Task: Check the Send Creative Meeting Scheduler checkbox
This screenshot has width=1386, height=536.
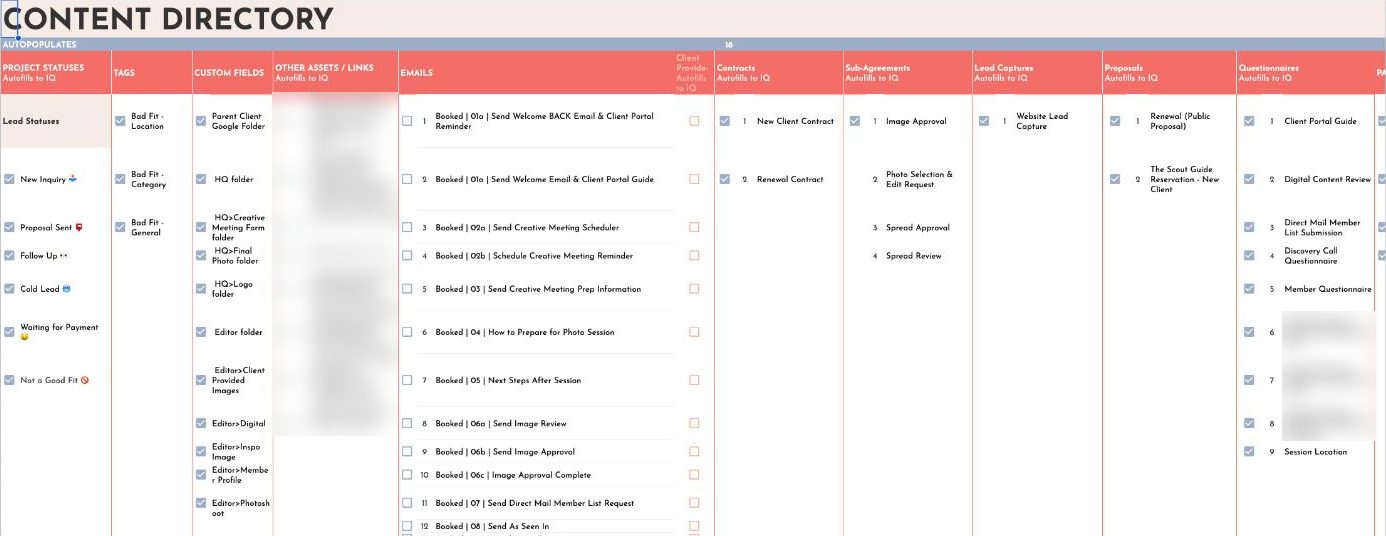Action: tap(407, 227)
